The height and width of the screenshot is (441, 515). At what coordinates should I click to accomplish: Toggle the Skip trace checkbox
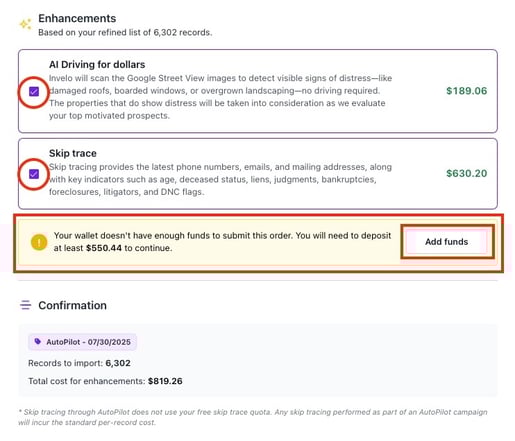tap(34, 174)
